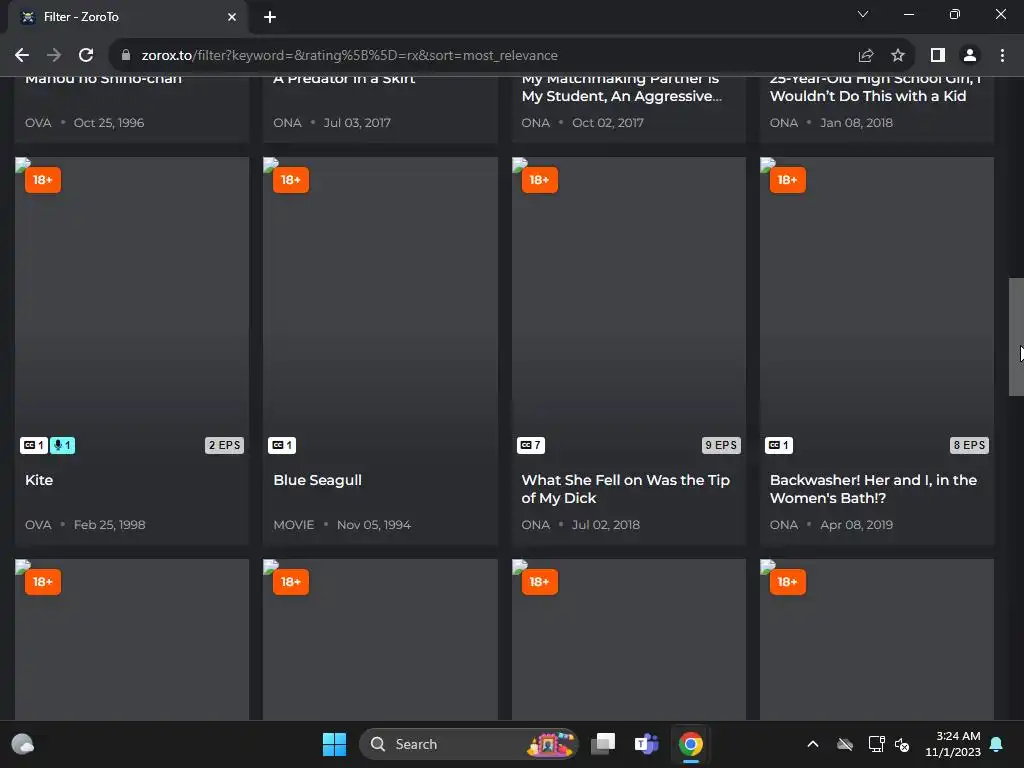1024x768 pixels.
Task: Click the CC 1 badge on the Backwasher card
Action: tap(778, 445)
